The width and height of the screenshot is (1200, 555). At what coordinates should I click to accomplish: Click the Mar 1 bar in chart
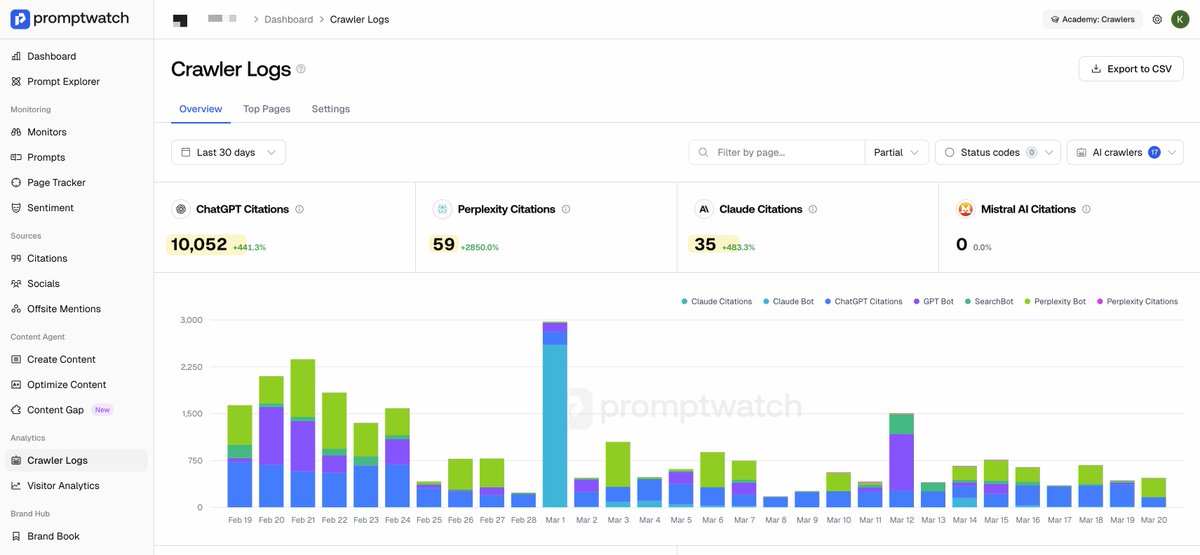click(x=555, y=415)
